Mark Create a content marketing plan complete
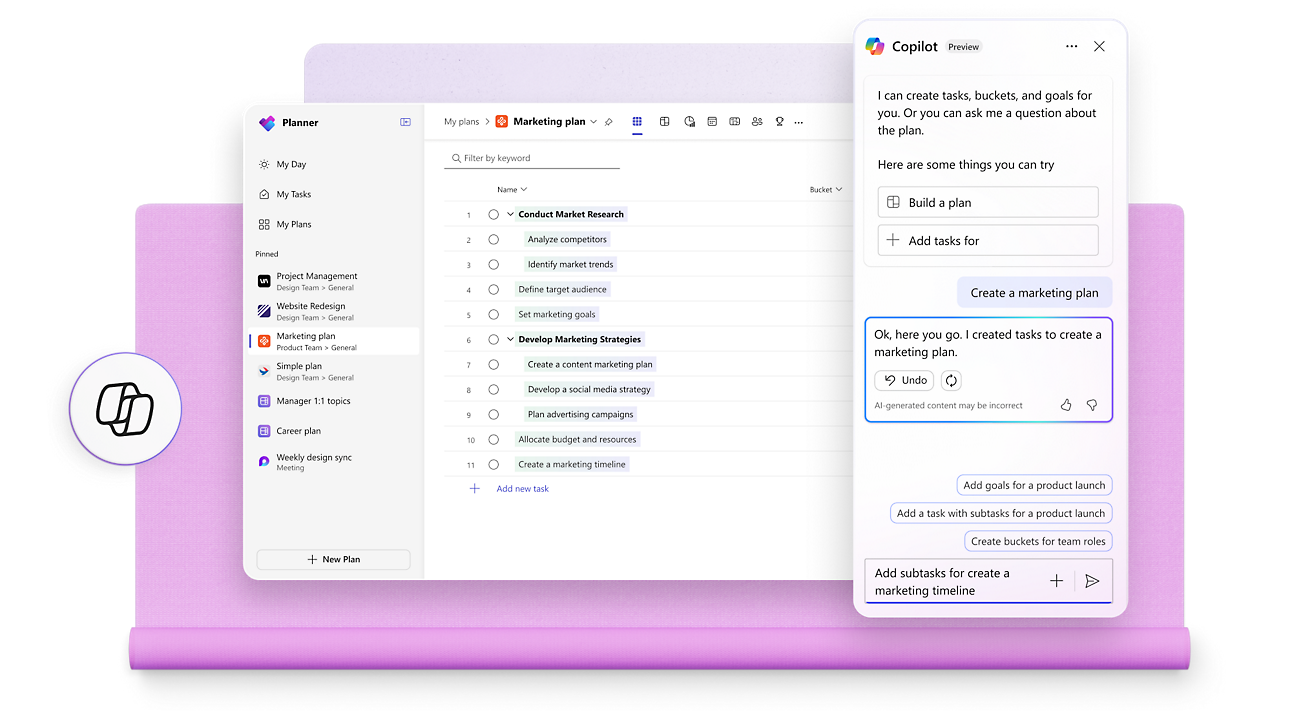This screenshot has width=1292, height=727. (x=493, y=364)
